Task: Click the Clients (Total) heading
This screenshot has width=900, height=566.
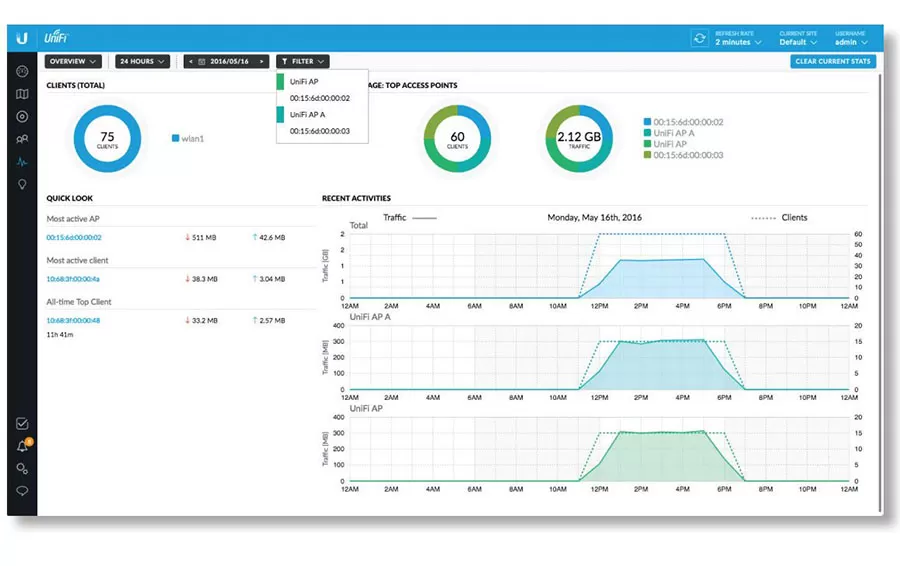Action: 75,85
